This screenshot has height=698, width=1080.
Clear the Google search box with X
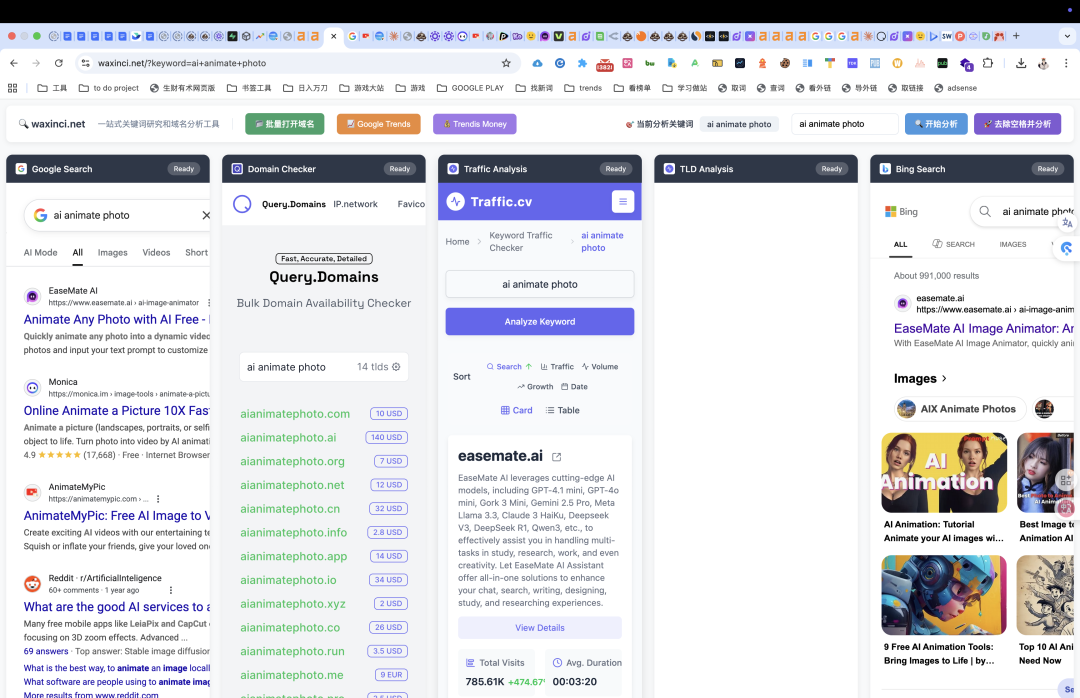pos(205,215)
